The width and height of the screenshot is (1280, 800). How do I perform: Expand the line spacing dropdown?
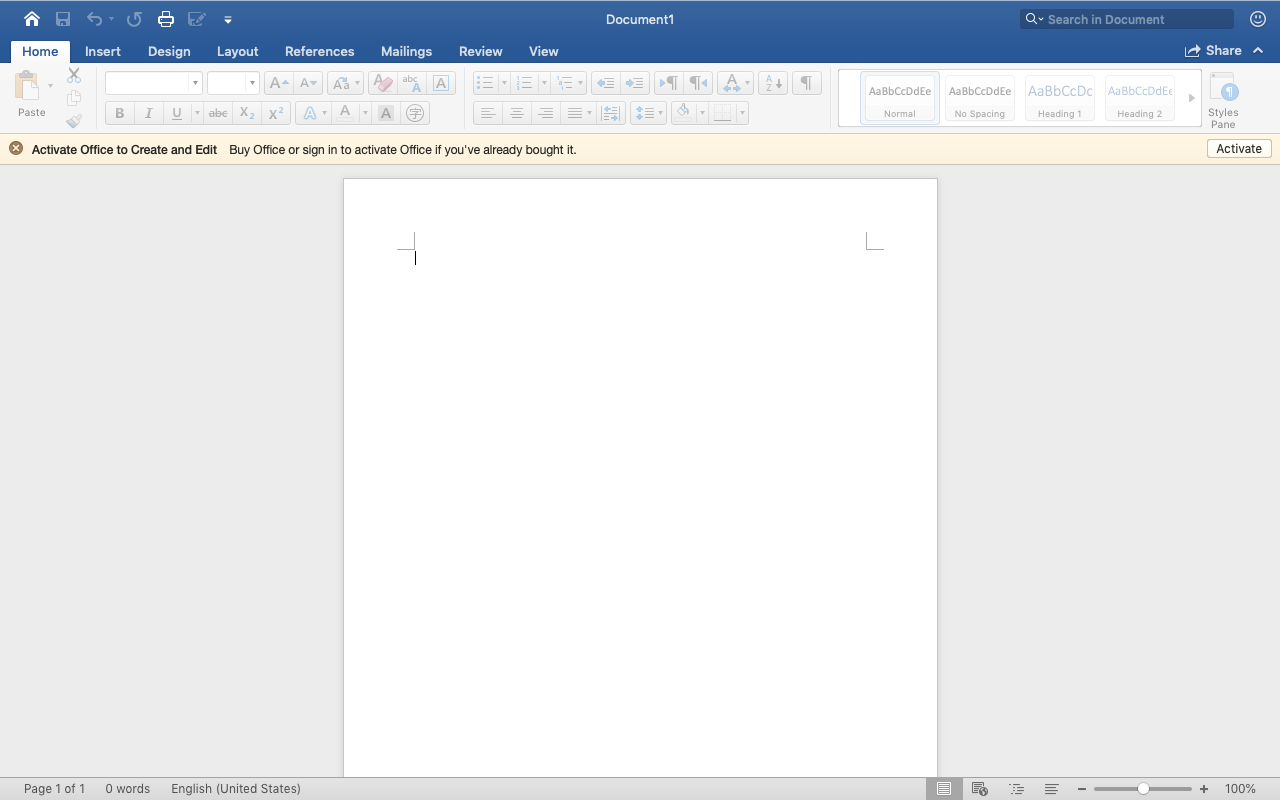tap(660, 113)
